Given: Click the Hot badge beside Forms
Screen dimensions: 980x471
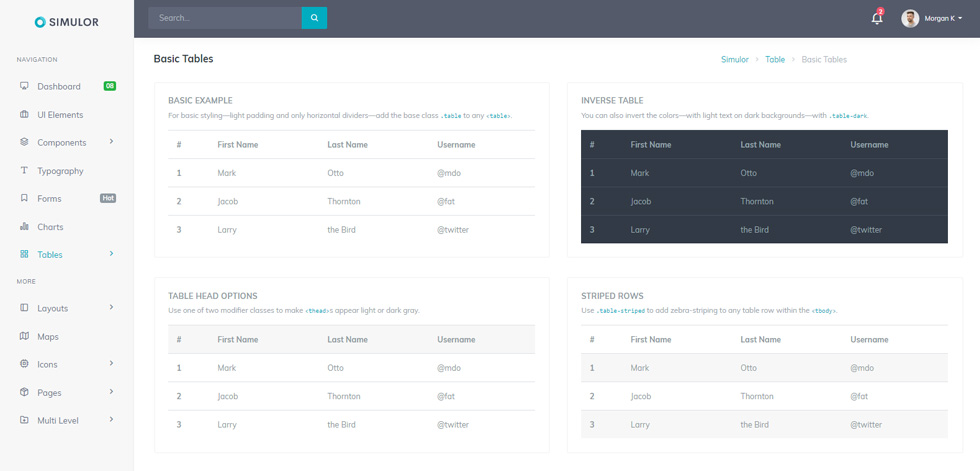Looking at the screenshot, I should [x=108, y=198].
